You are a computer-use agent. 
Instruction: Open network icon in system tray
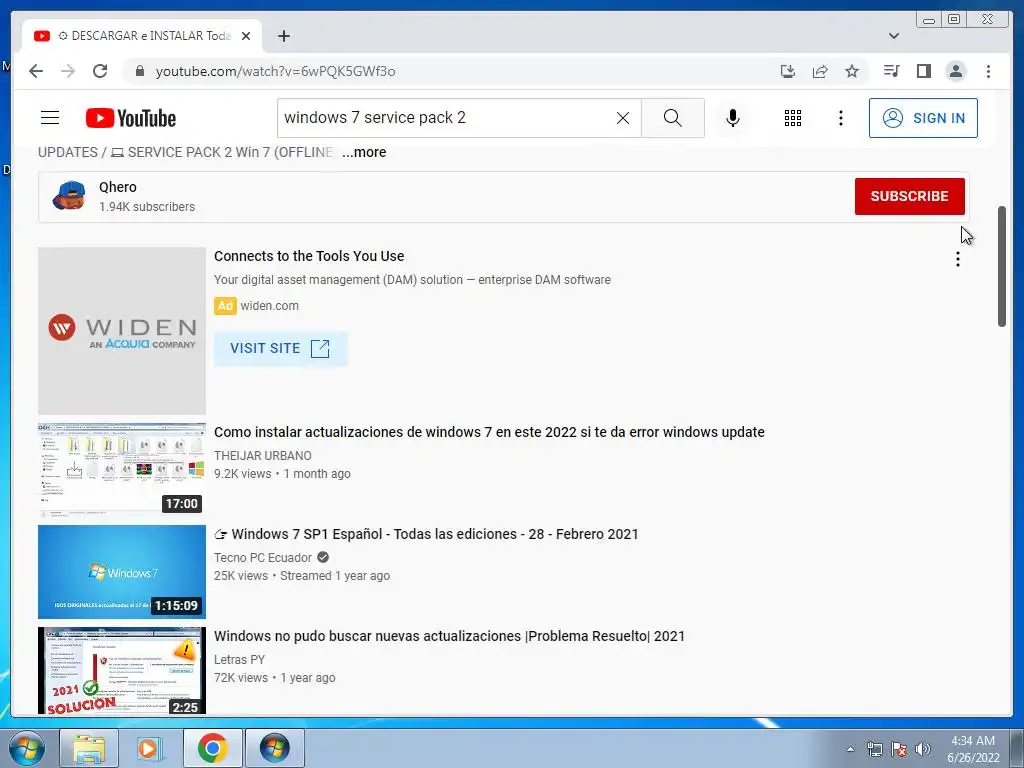(x=874, y=749)
